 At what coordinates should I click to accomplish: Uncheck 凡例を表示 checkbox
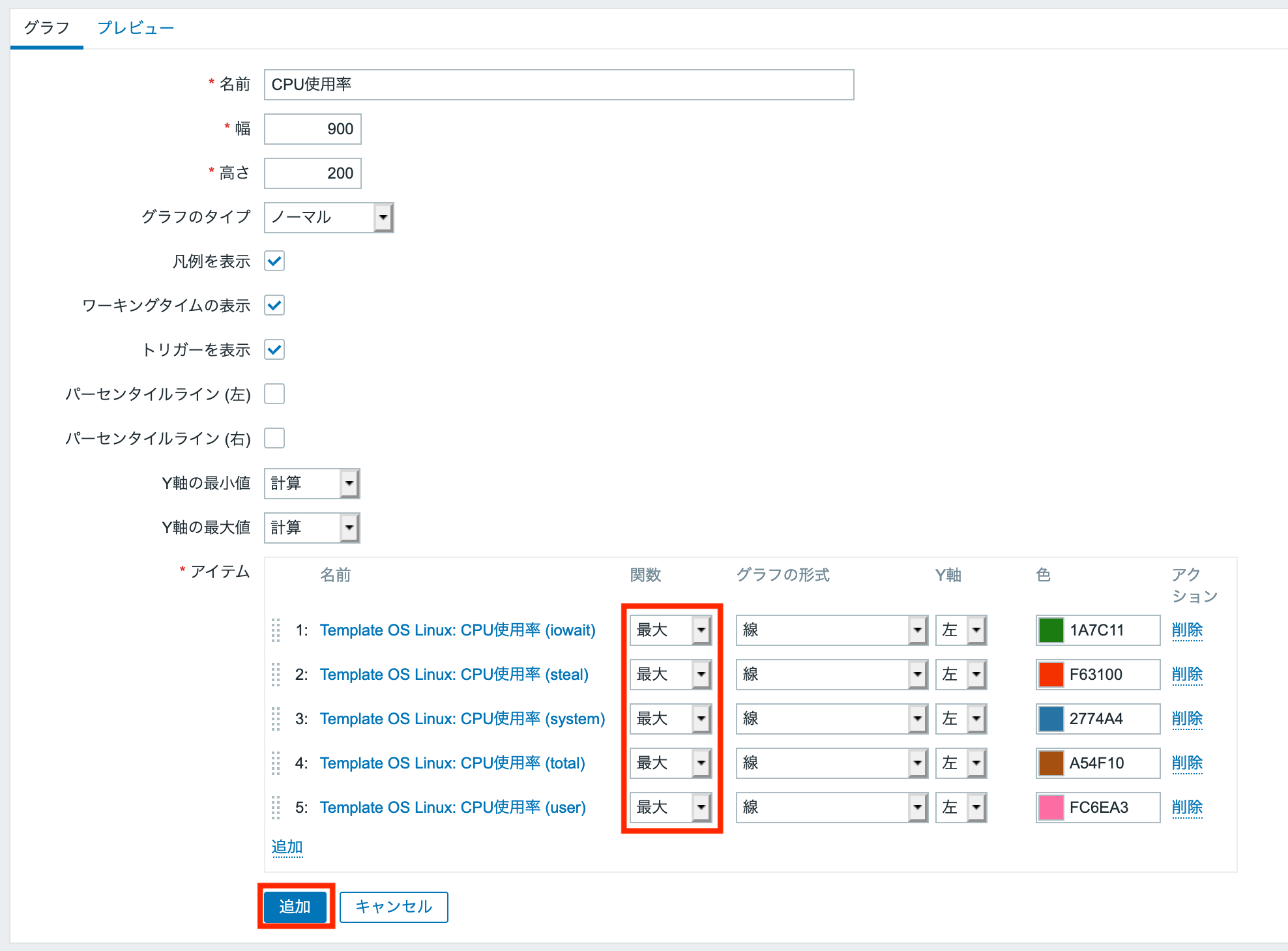[274, 261]
